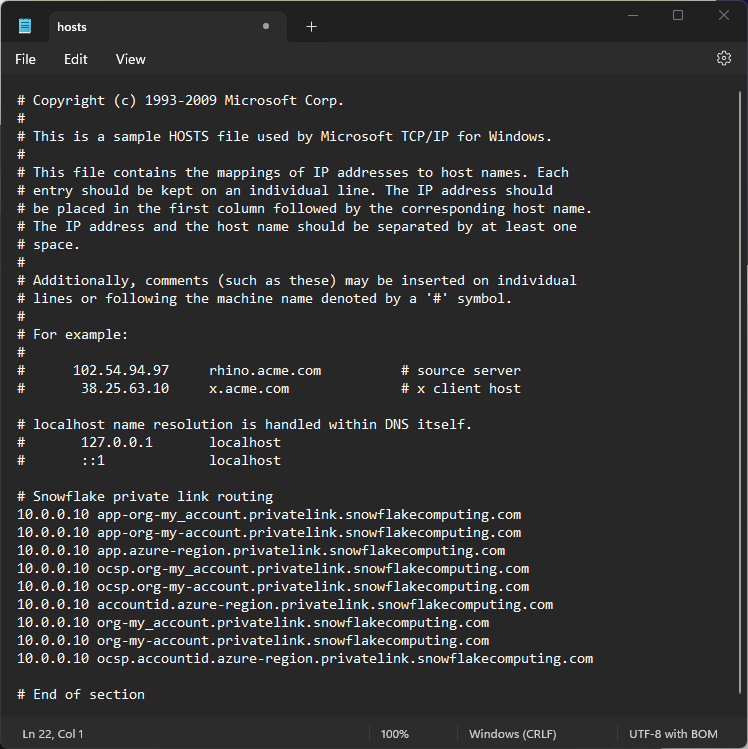Click the app-org-my-account.privatelink entry
Viewport: 748px width, 749px height.
[269, 533]
